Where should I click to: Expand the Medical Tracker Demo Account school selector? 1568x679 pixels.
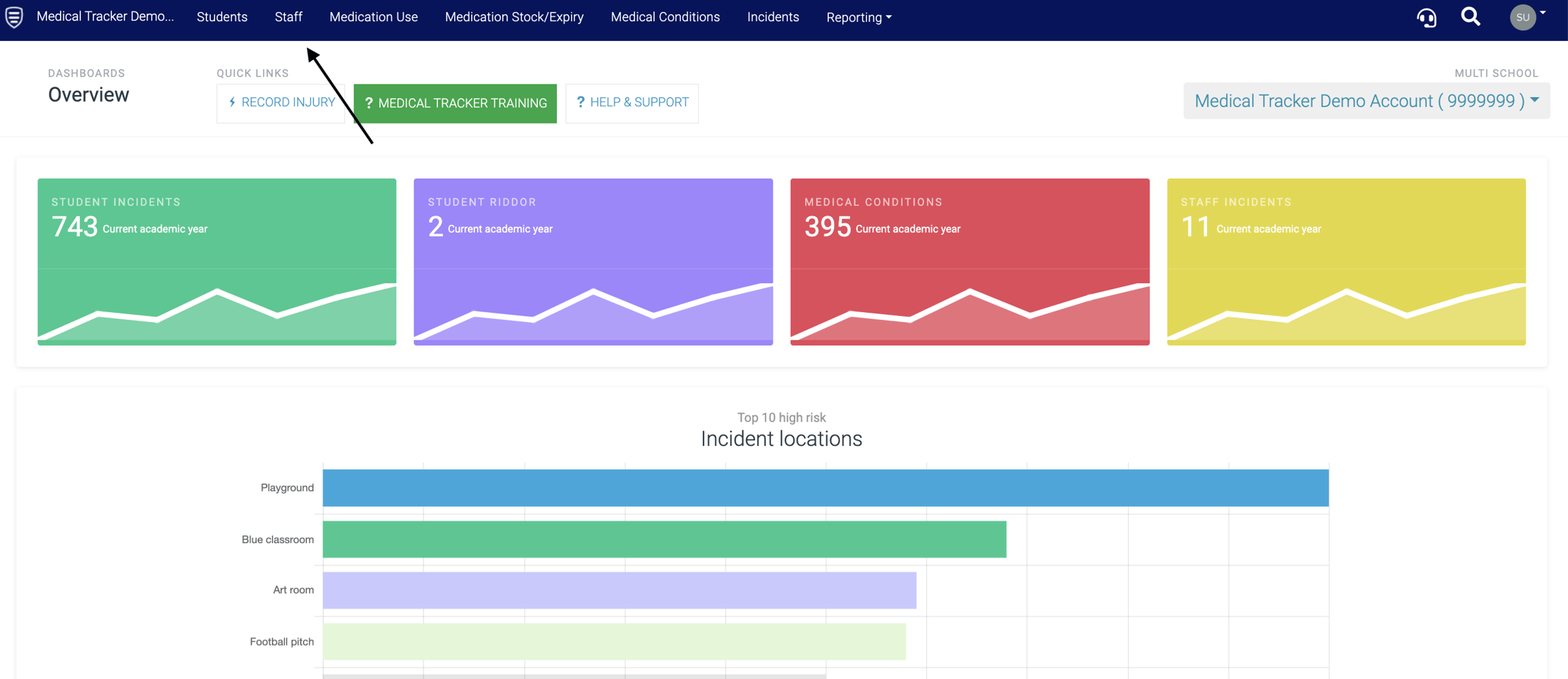click(x=1367, y=101)
